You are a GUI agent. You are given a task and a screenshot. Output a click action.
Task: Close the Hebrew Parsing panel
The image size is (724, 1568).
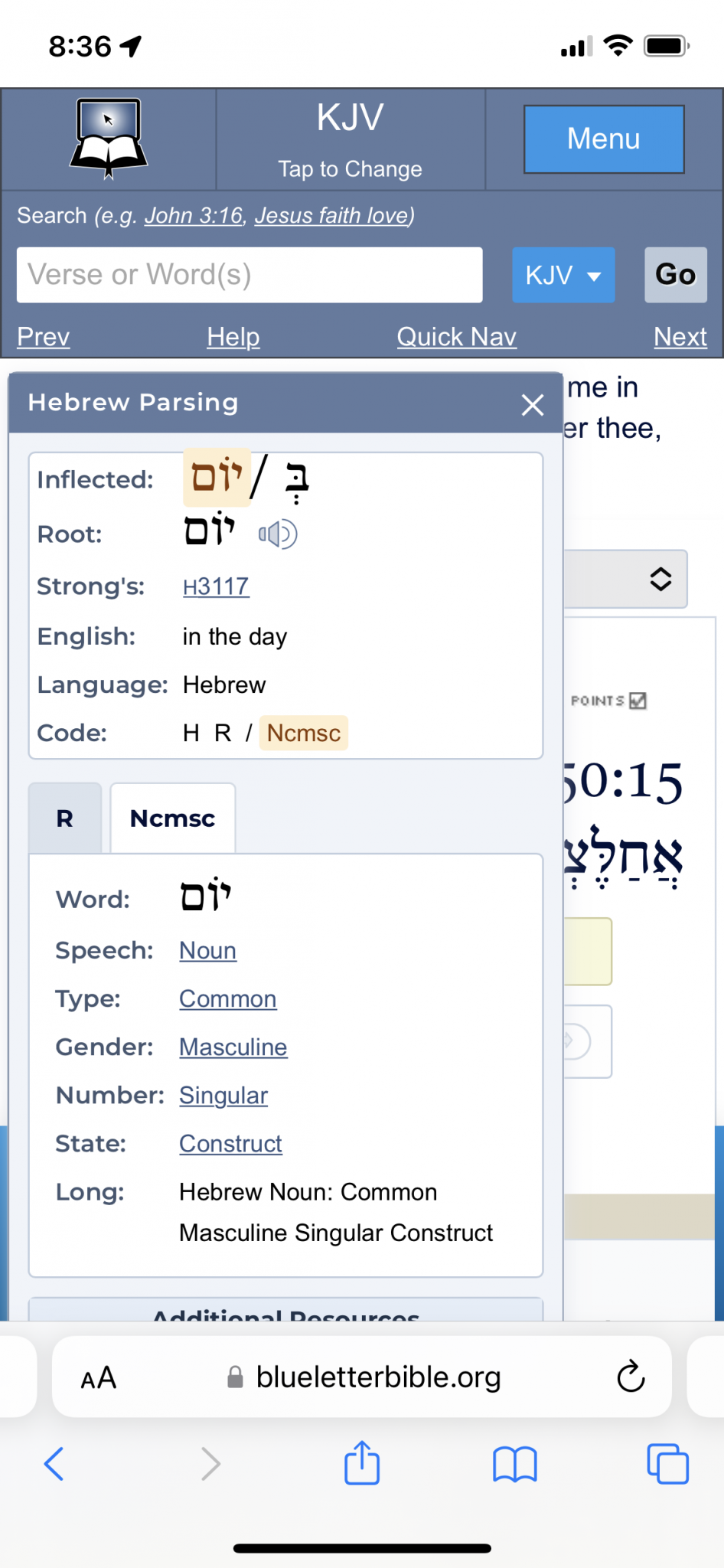(x=533, y=404)
